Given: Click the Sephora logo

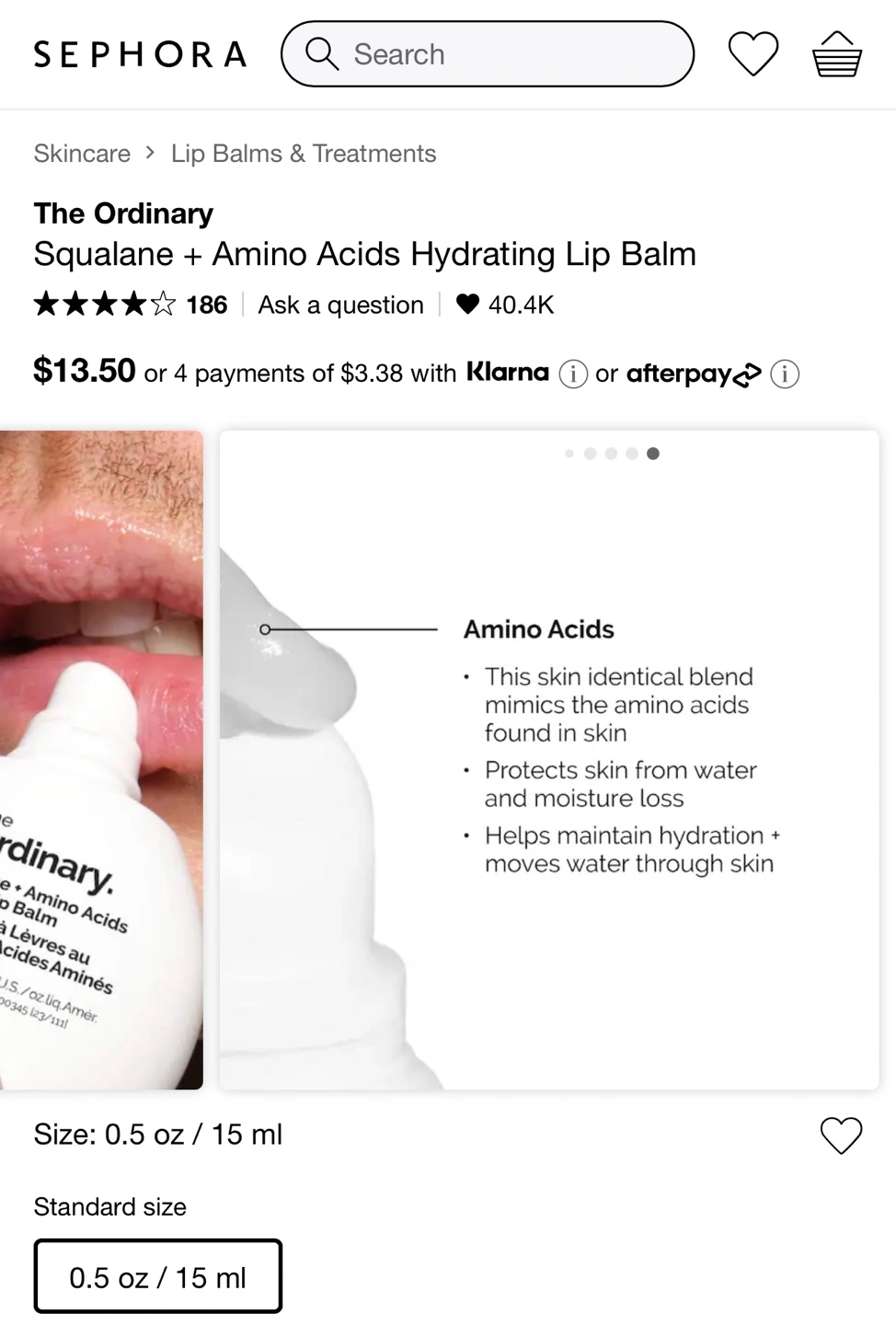Looking at the screenshot, I should pos(141,54).
